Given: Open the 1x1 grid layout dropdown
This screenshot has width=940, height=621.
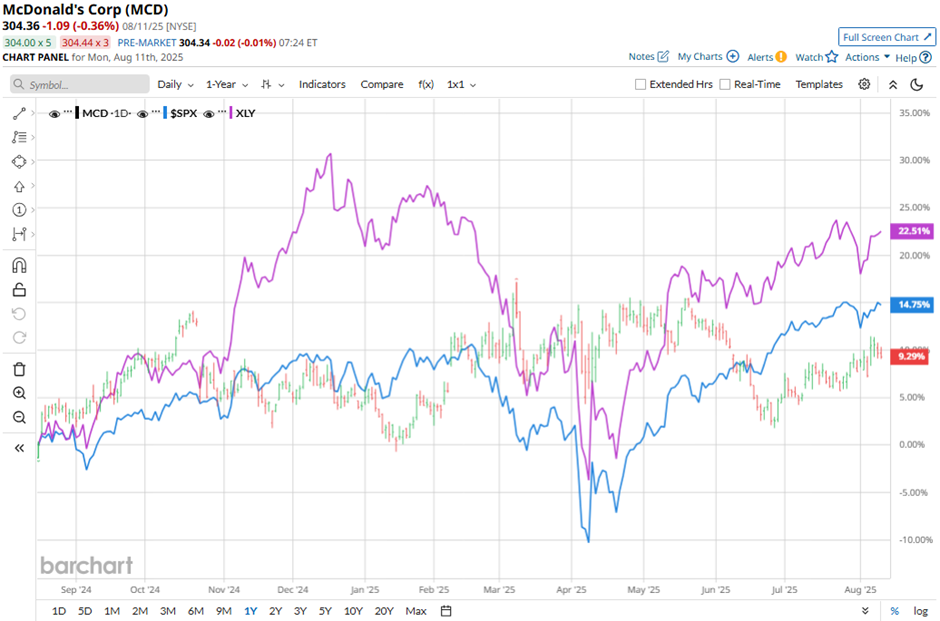Looking at the screenshot, I should (461, 85).
